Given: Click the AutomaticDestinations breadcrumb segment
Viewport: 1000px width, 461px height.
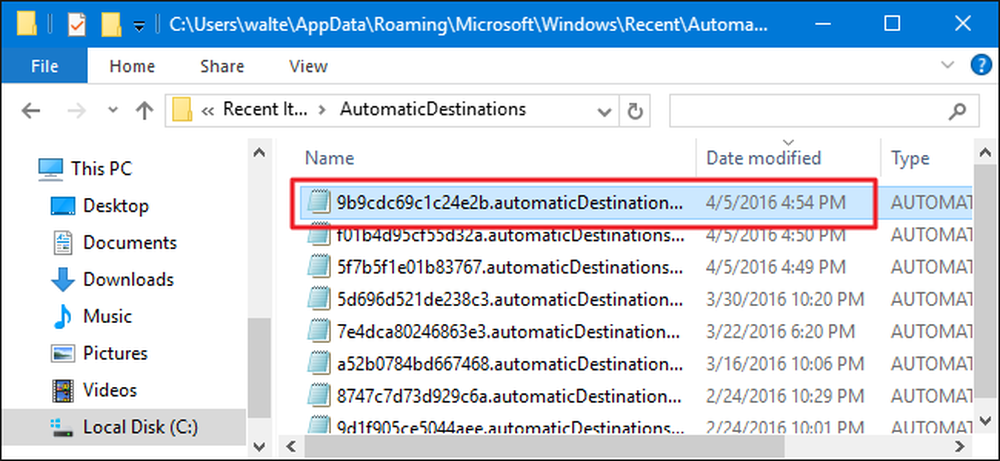Looking at the screenshot, I should 433,110.
